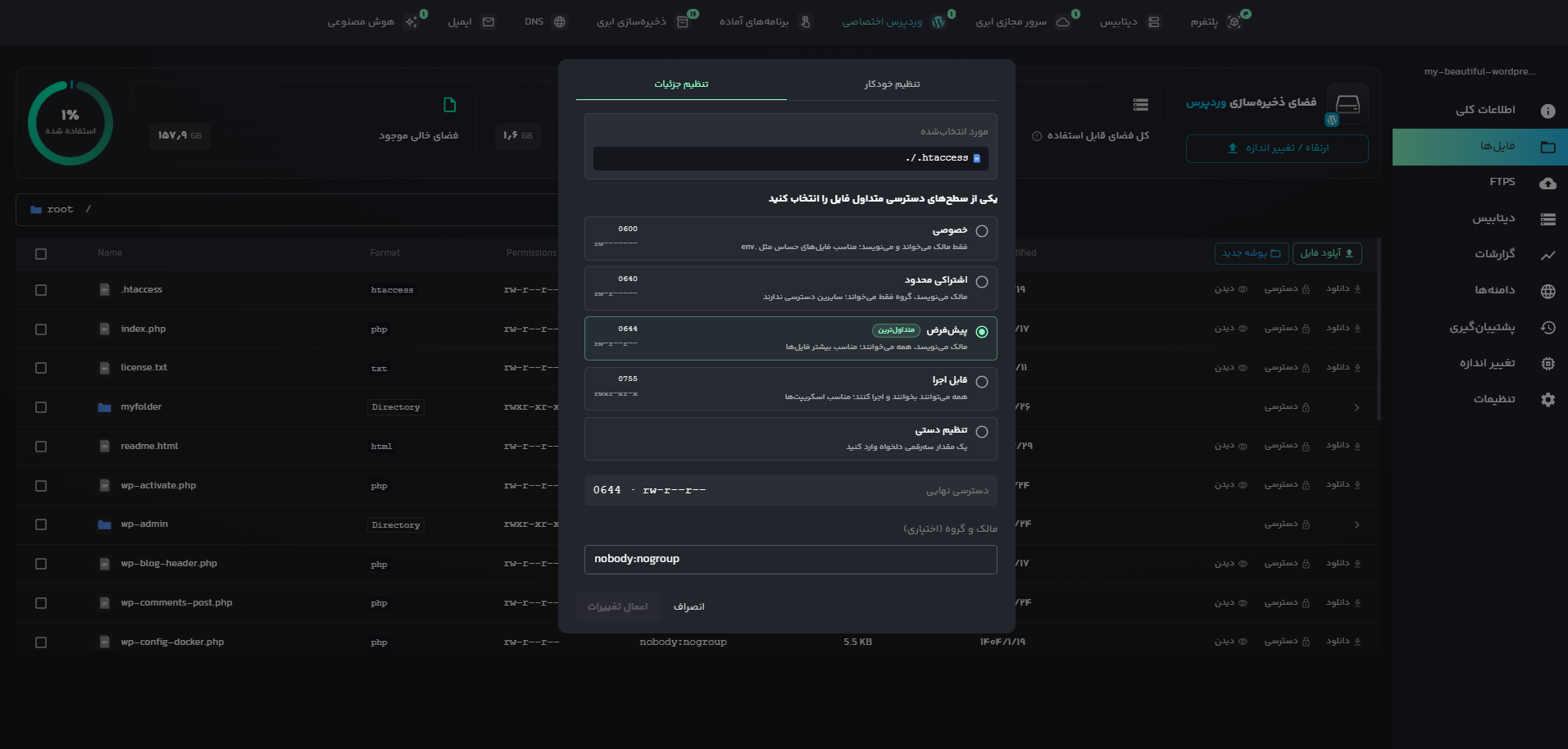Screen dimensions: 1568x749
Task: Click the owner and group input field
Action: (790, 559)
